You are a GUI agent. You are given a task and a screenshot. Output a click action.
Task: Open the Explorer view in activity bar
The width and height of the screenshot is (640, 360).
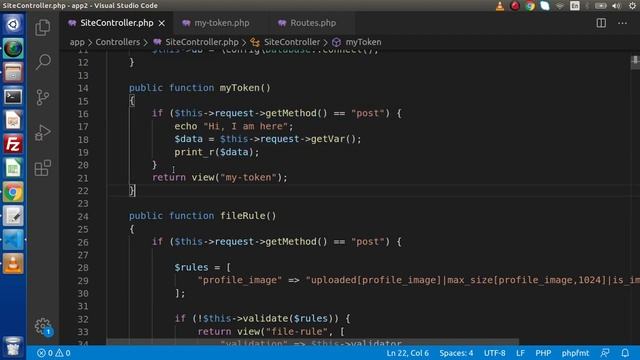pyautogui.click(x=43, y=28)
